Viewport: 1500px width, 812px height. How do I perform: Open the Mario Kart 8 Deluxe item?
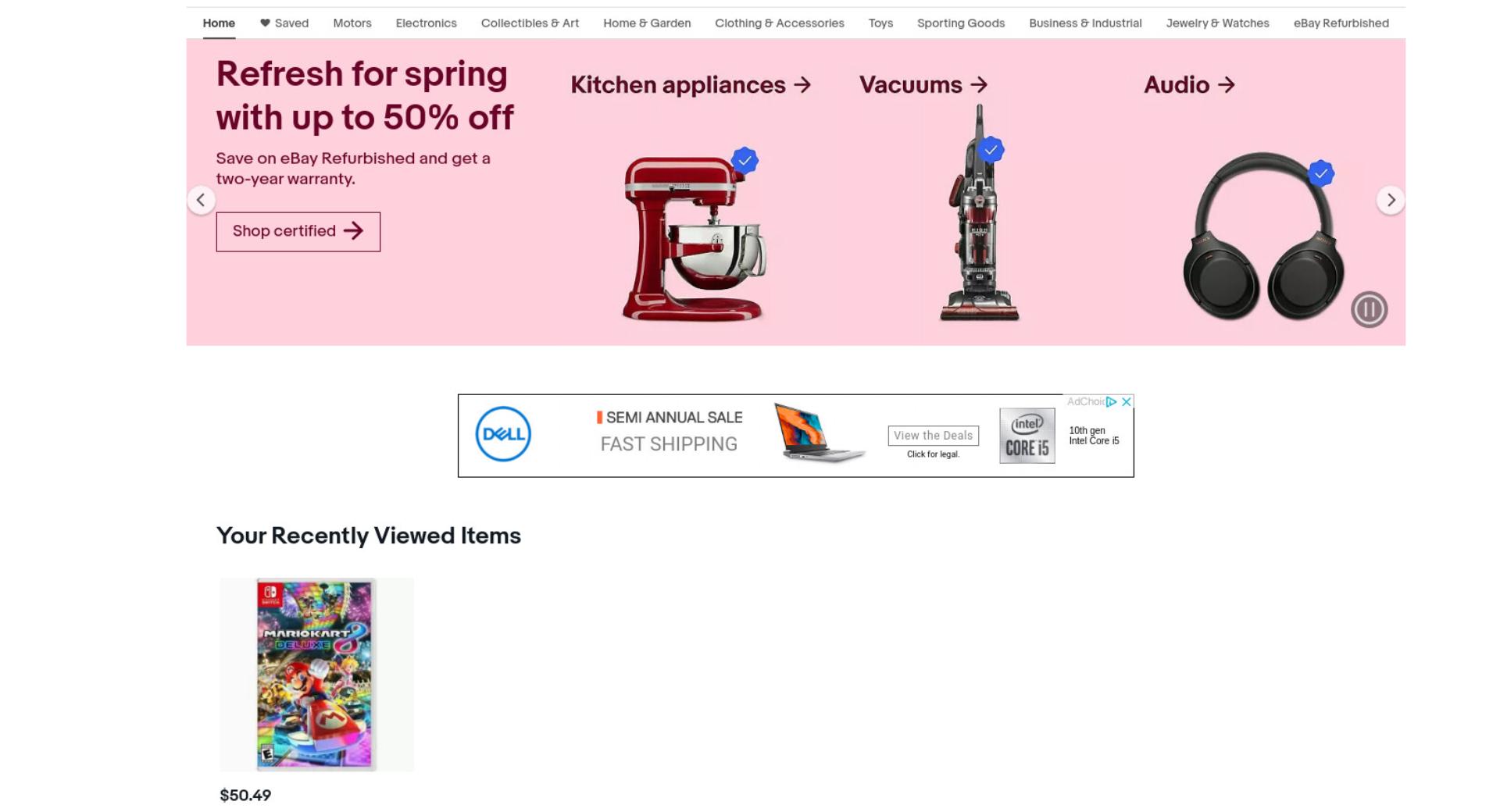316,675
